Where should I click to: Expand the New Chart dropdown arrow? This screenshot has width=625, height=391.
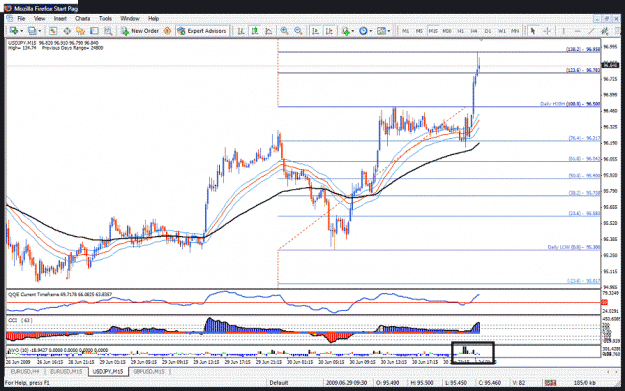(21, 31)
